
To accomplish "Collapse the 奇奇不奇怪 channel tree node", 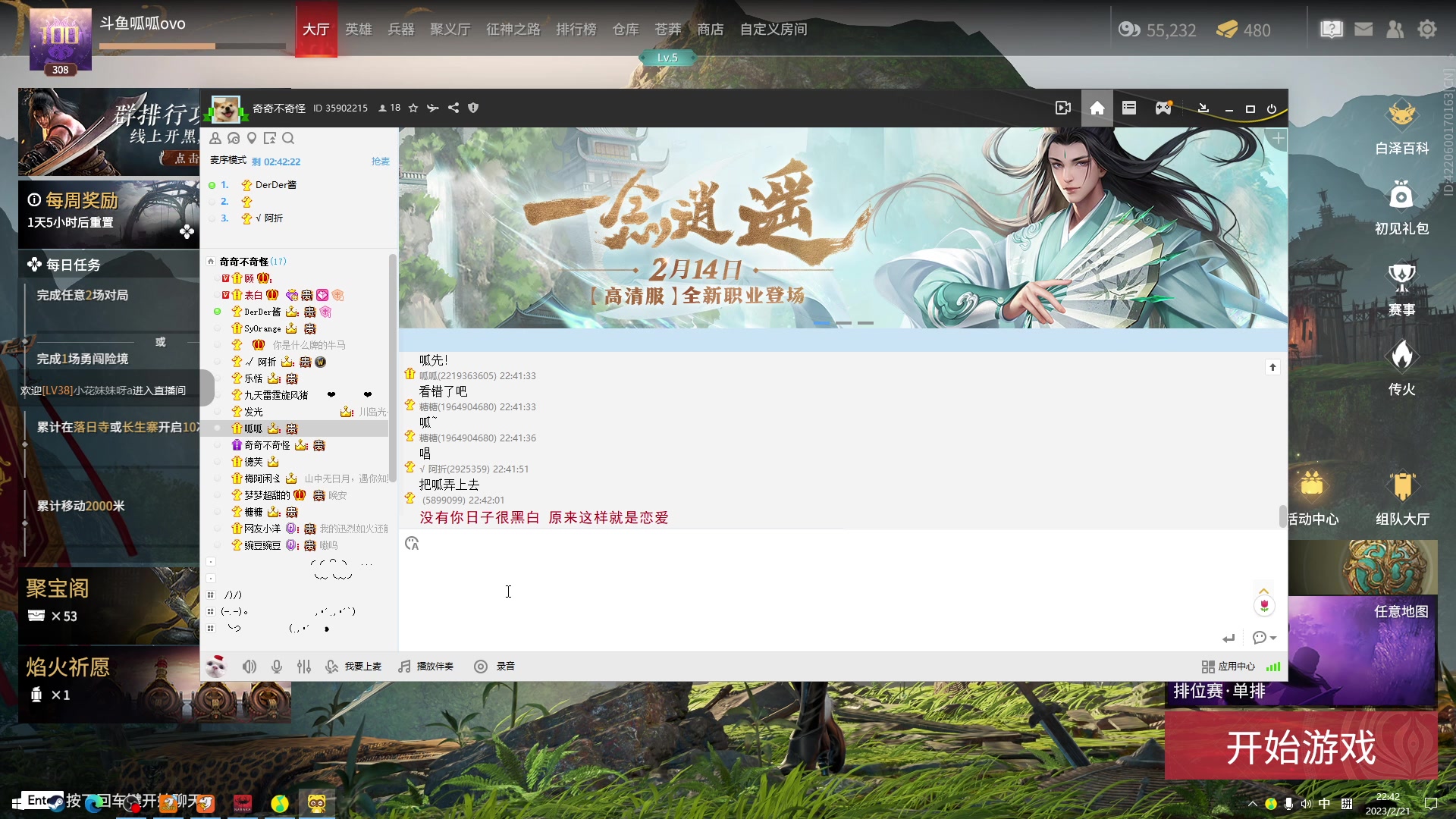I will pos(211,262).
